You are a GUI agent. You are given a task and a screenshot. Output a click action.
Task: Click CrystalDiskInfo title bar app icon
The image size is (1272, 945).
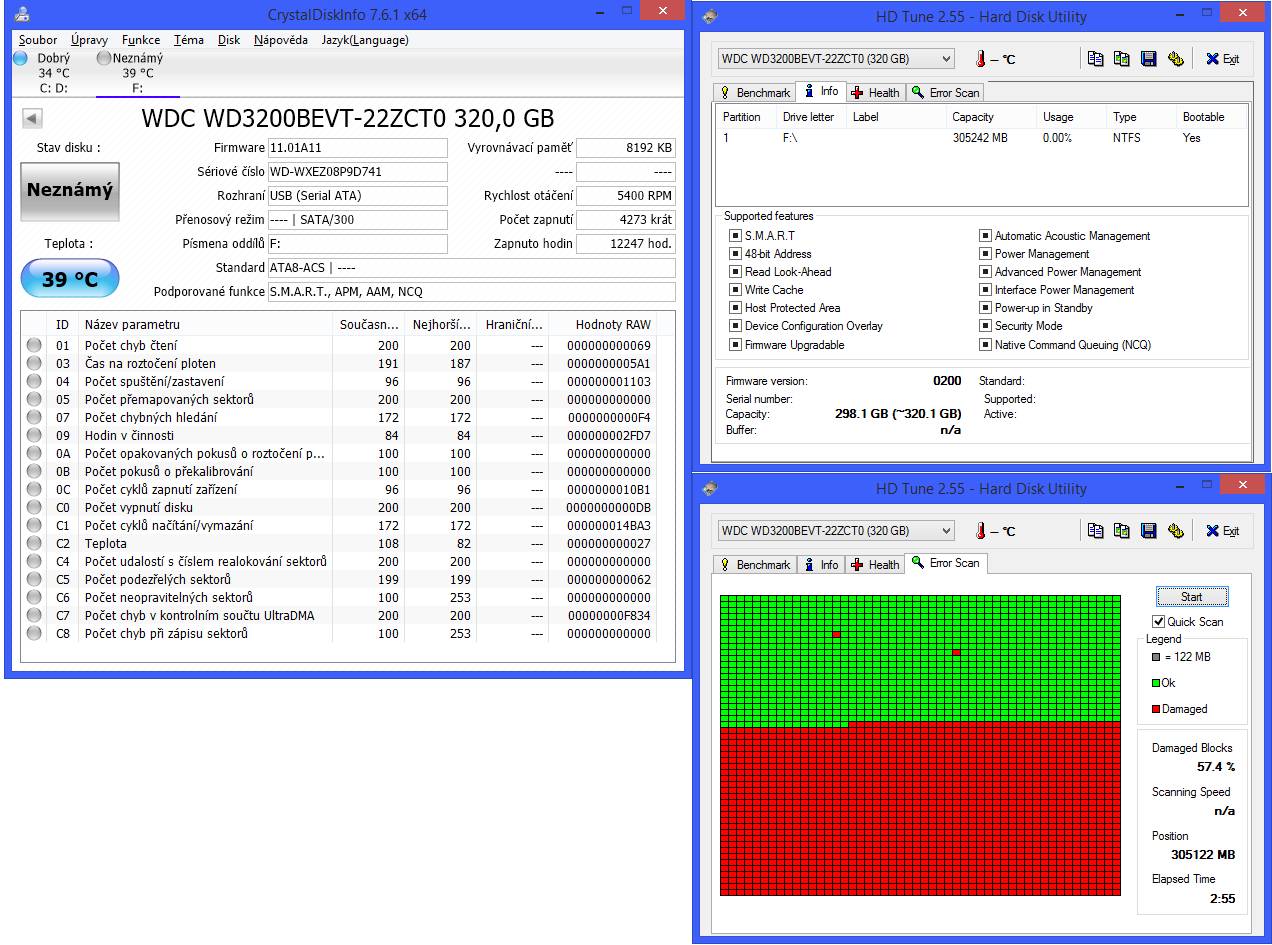pyautogui.click(x=21, y=14)
